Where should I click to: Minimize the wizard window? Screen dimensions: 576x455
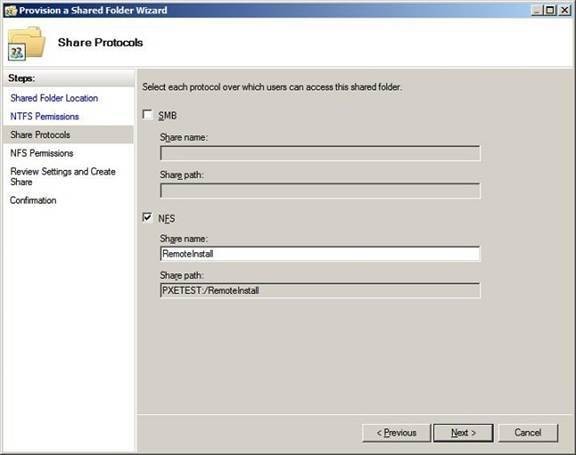pyautogui.click(x=537, y=10)
